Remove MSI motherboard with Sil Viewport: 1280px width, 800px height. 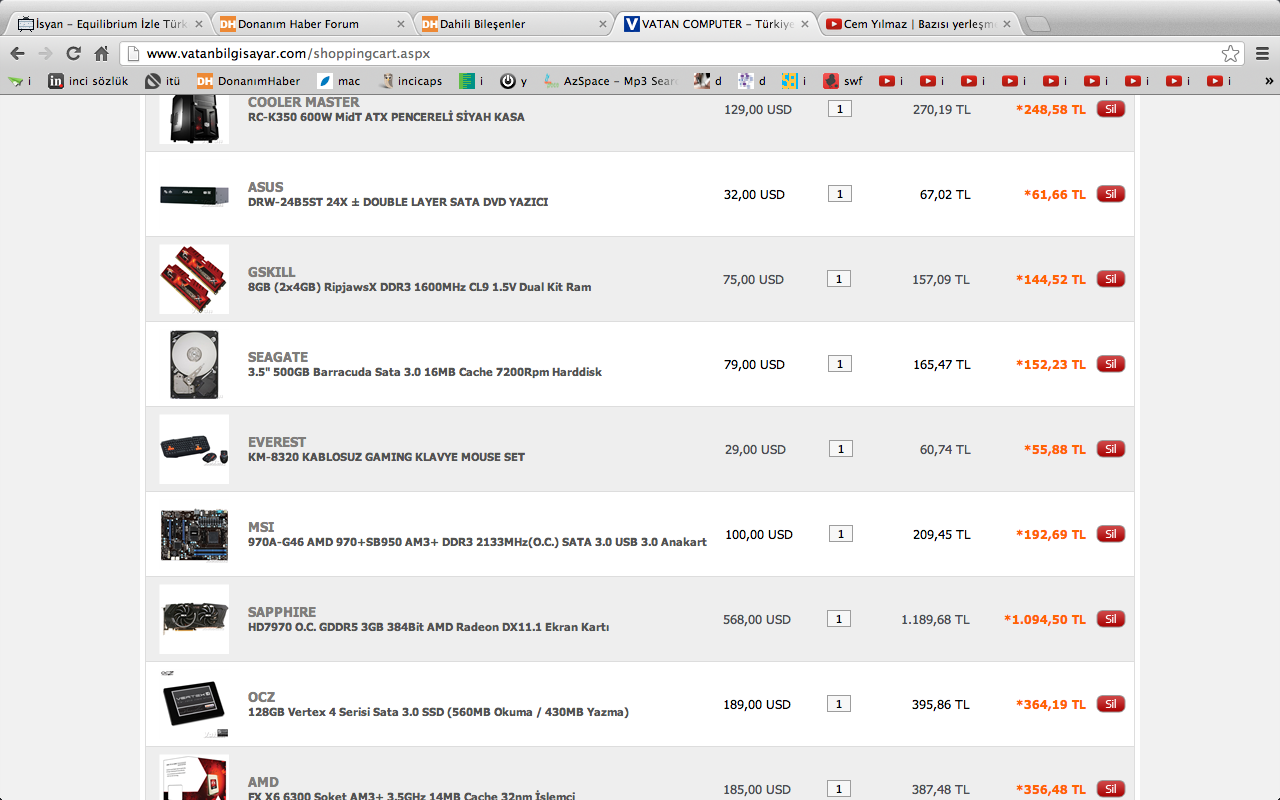(1110, 534)
